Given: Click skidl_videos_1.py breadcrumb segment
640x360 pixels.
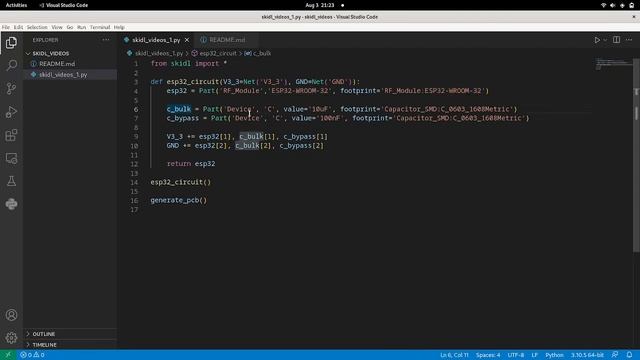Looking at the screenshot, I should [x=159, y=53].
